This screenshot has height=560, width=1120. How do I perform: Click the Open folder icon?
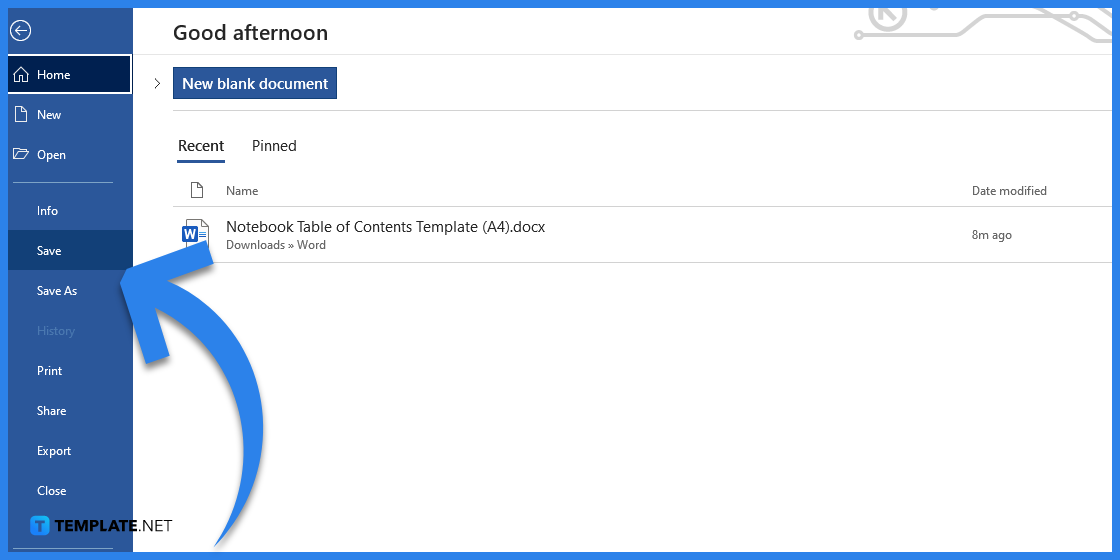click(x=21, y=155)
